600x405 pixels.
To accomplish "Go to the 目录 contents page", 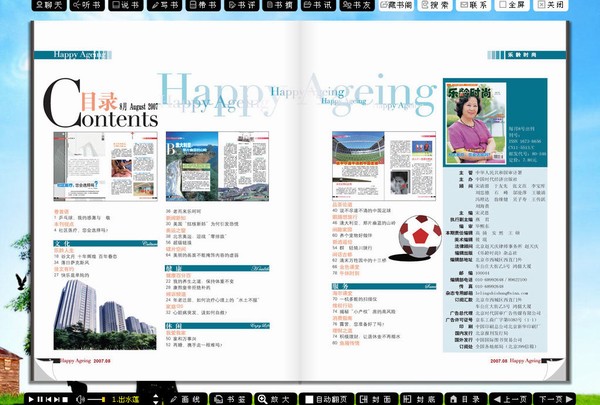I will [x=465, y=399].
